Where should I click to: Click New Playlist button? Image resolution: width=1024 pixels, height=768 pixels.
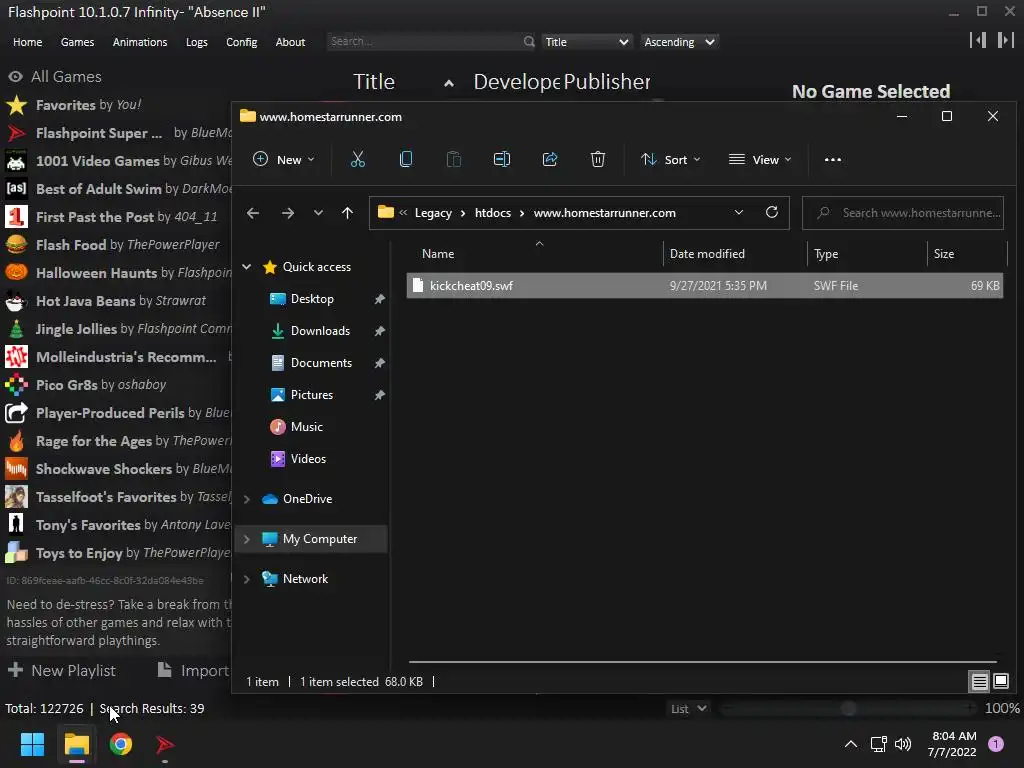[61, 671]
